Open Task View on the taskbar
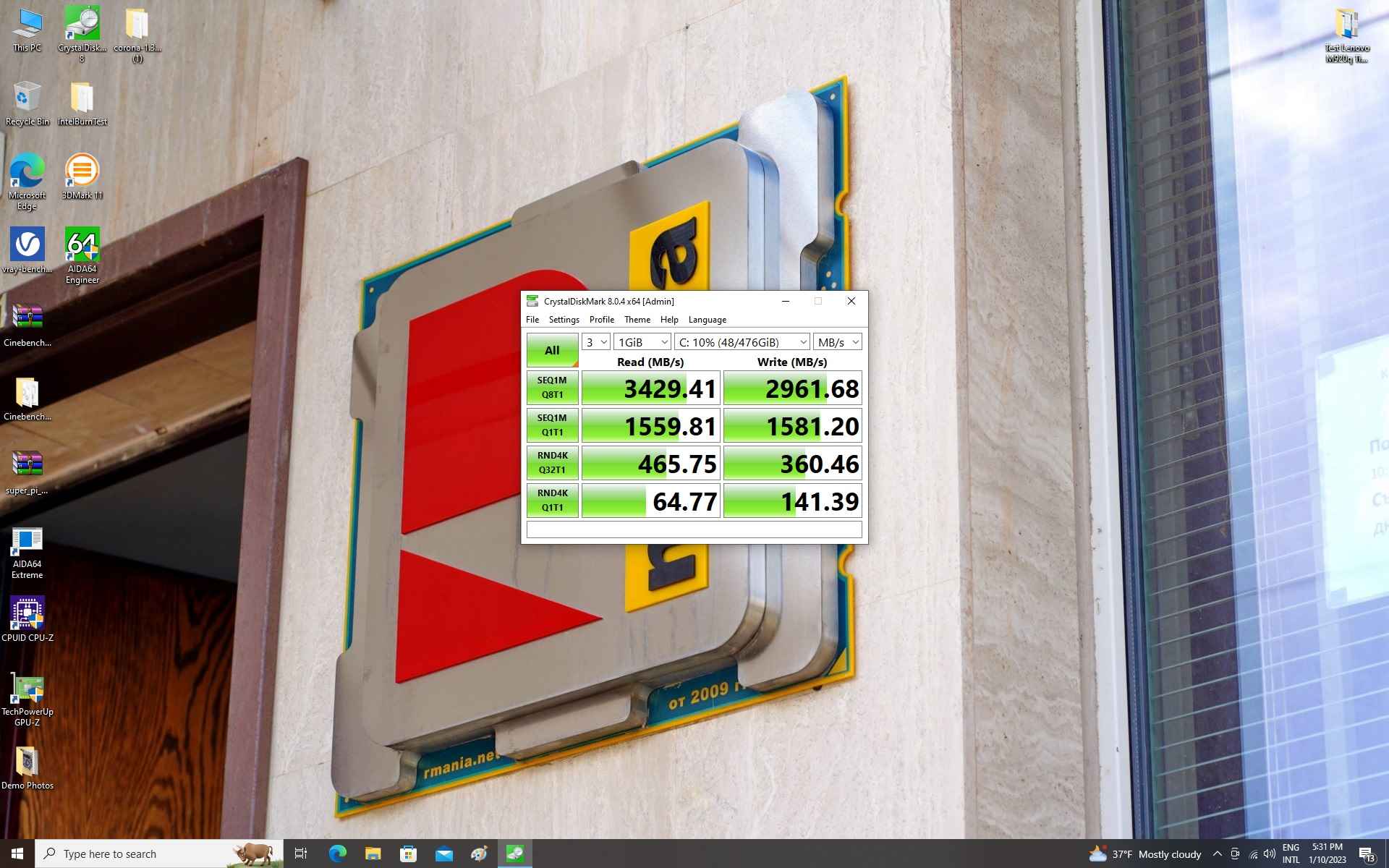This screenshot has height=868, width=1389. point(301,854)
